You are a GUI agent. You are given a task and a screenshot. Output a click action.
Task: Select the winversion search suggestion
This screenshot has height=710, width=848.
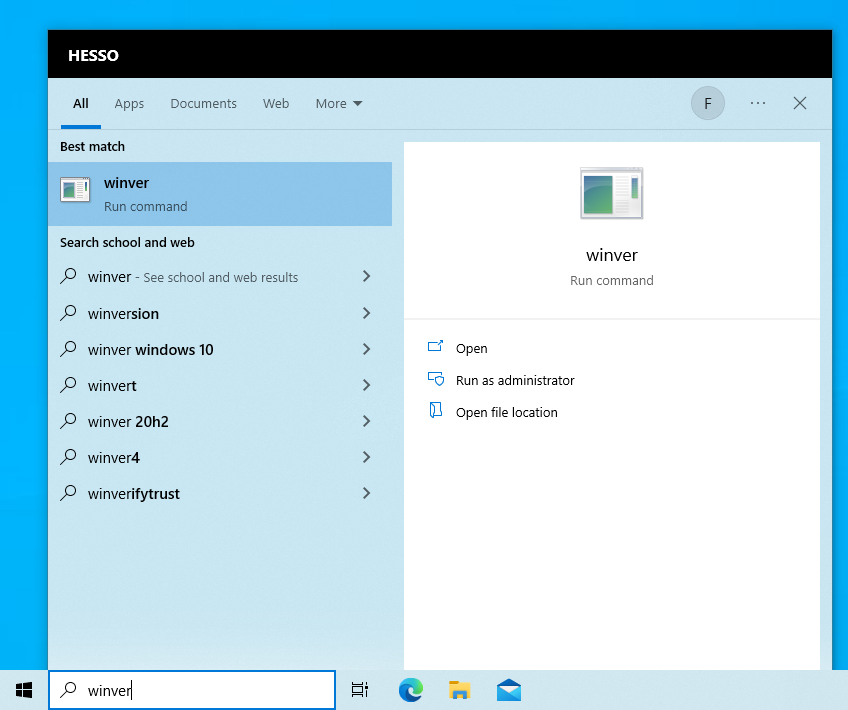click(220, 313)
